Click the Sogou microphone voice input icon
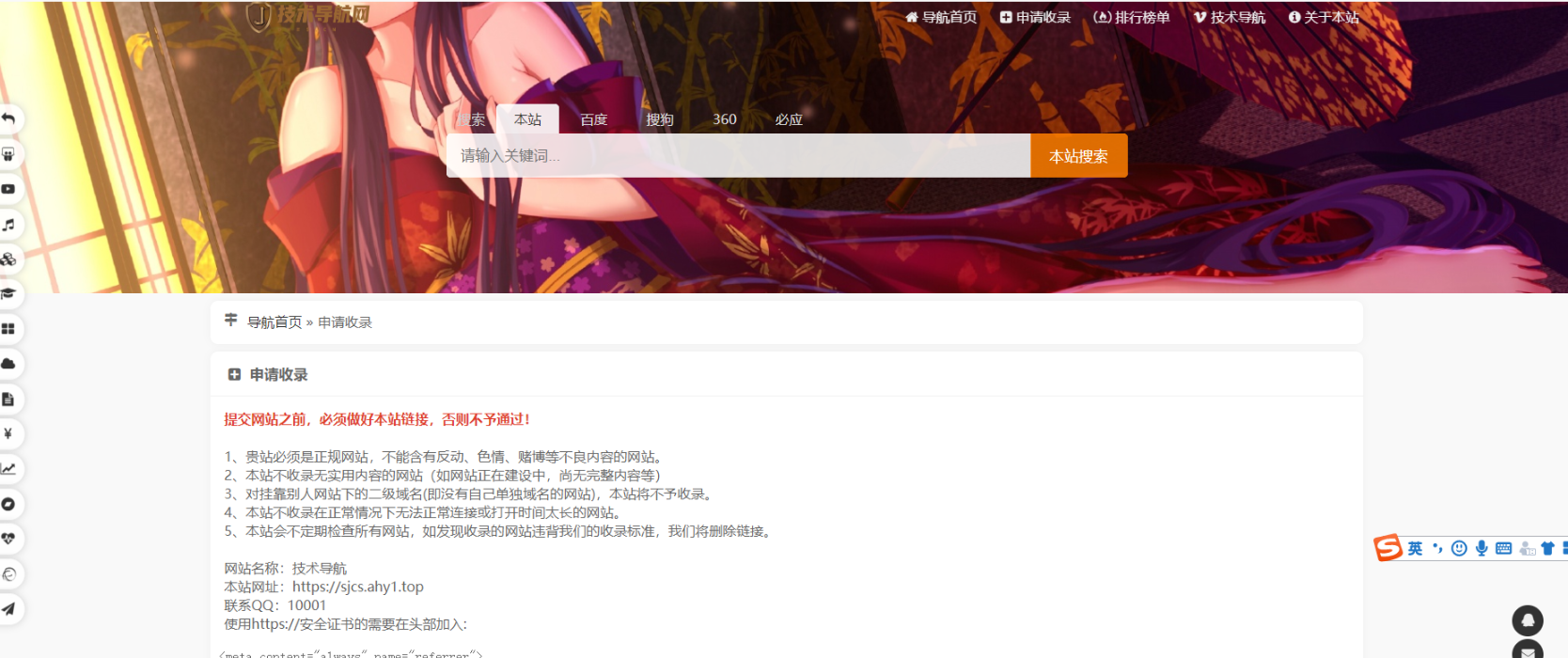Viewport: 1568px width, 658px height. [1482, 548]
